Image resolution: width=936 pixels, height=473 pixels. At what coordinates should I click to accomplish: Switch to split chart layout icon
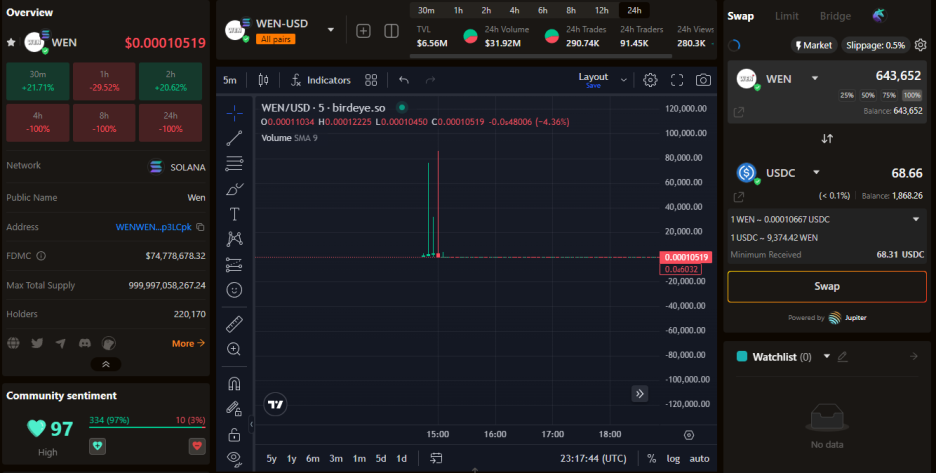392,30
